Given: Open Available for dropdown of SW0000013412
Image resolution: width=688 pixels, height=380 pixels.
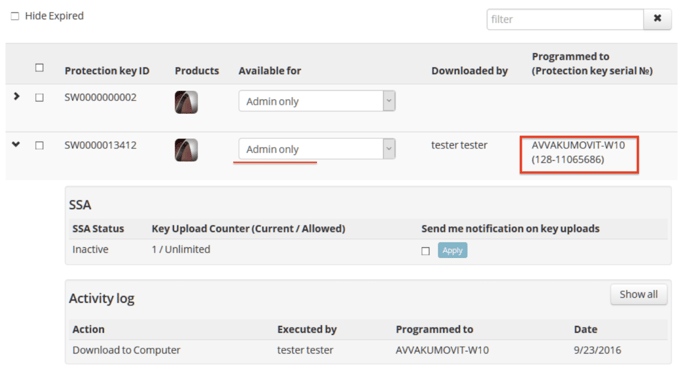Looking at the screenshot, I should [317, 149].
